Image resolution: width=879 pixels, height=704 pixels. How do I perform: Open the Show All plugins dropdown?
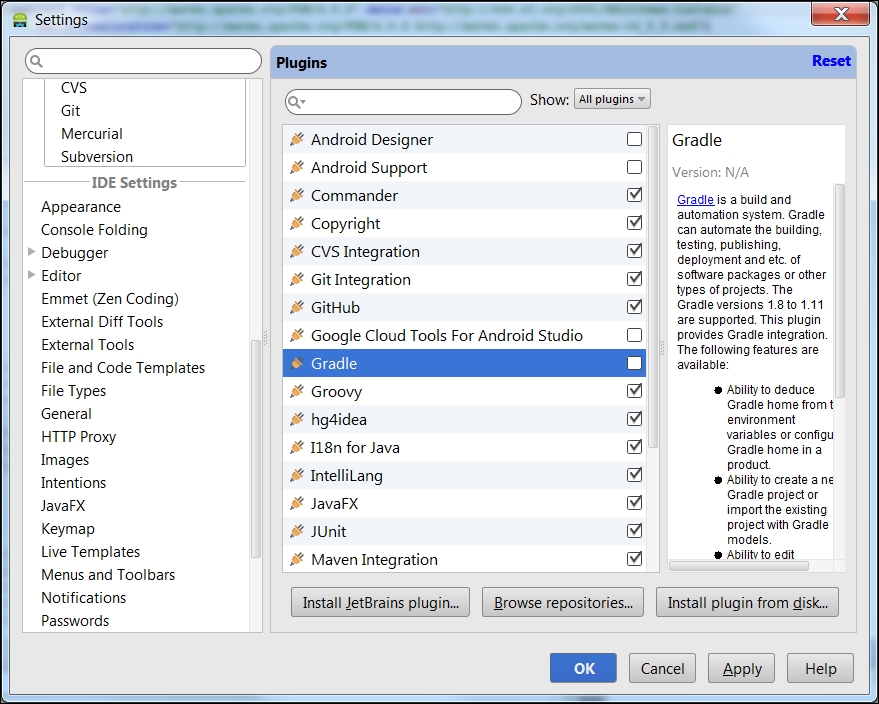[612, 99]
